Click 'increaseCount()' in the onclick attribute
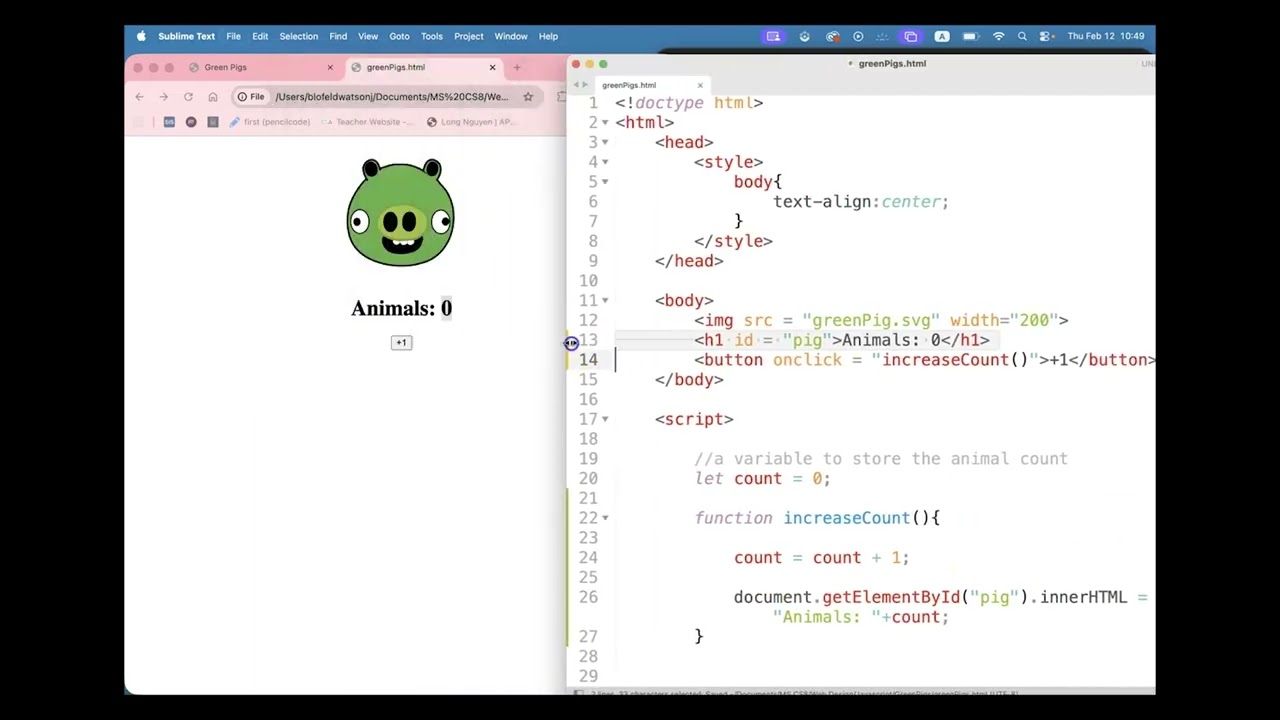 [955, 360]
